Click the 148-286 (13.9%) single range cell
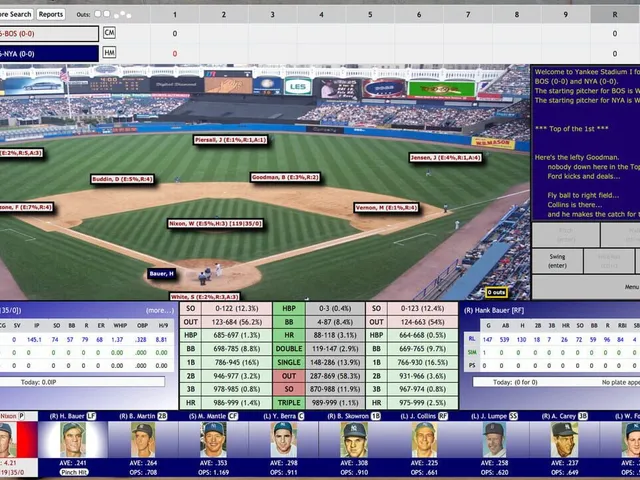The height and width of the screenshot is (480, 640). pyautogui.click(x=335, y=362)
